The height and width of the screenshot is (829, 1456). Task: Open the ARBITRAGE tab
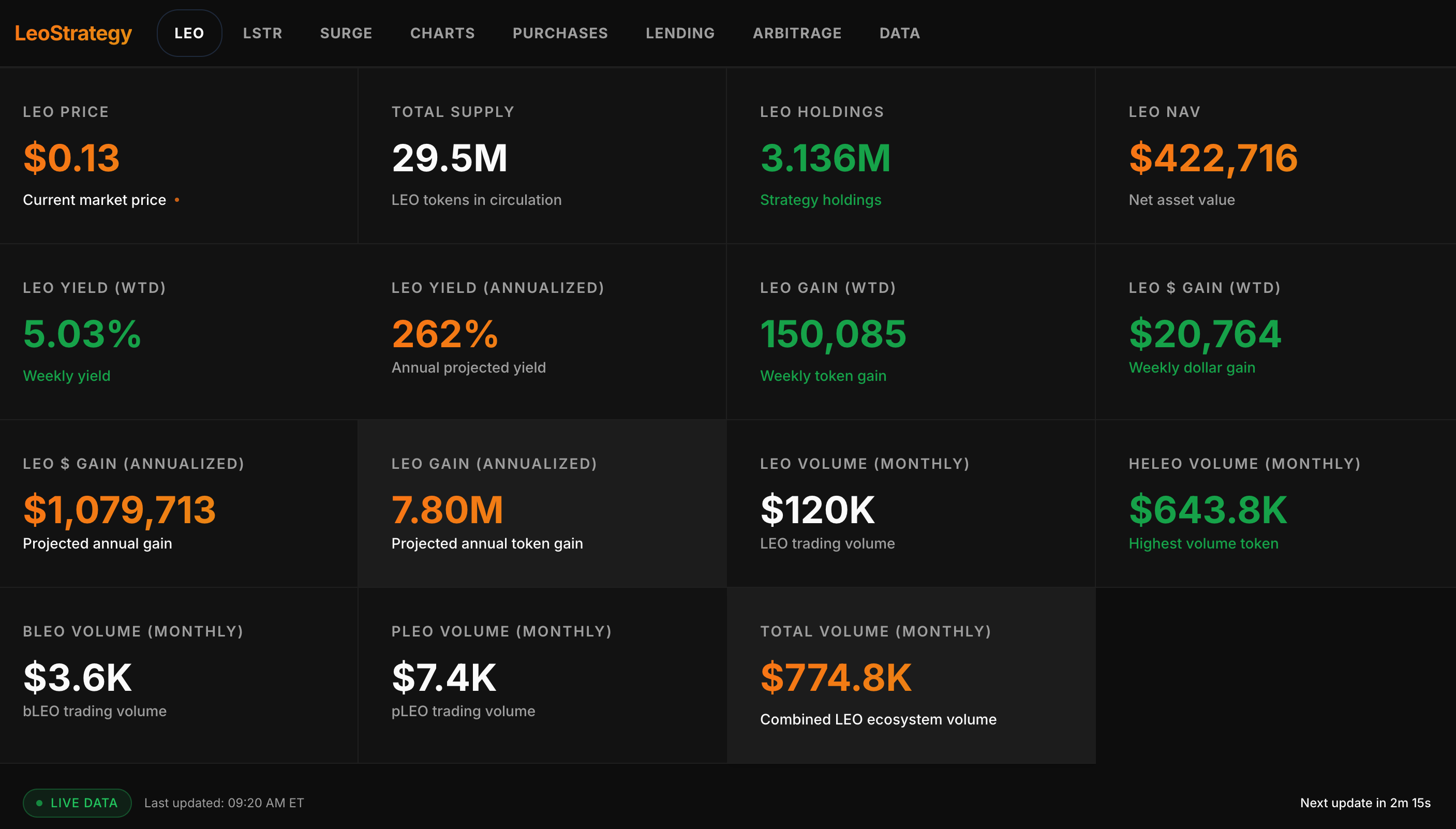pyautogui.click(x=797, y=33)
